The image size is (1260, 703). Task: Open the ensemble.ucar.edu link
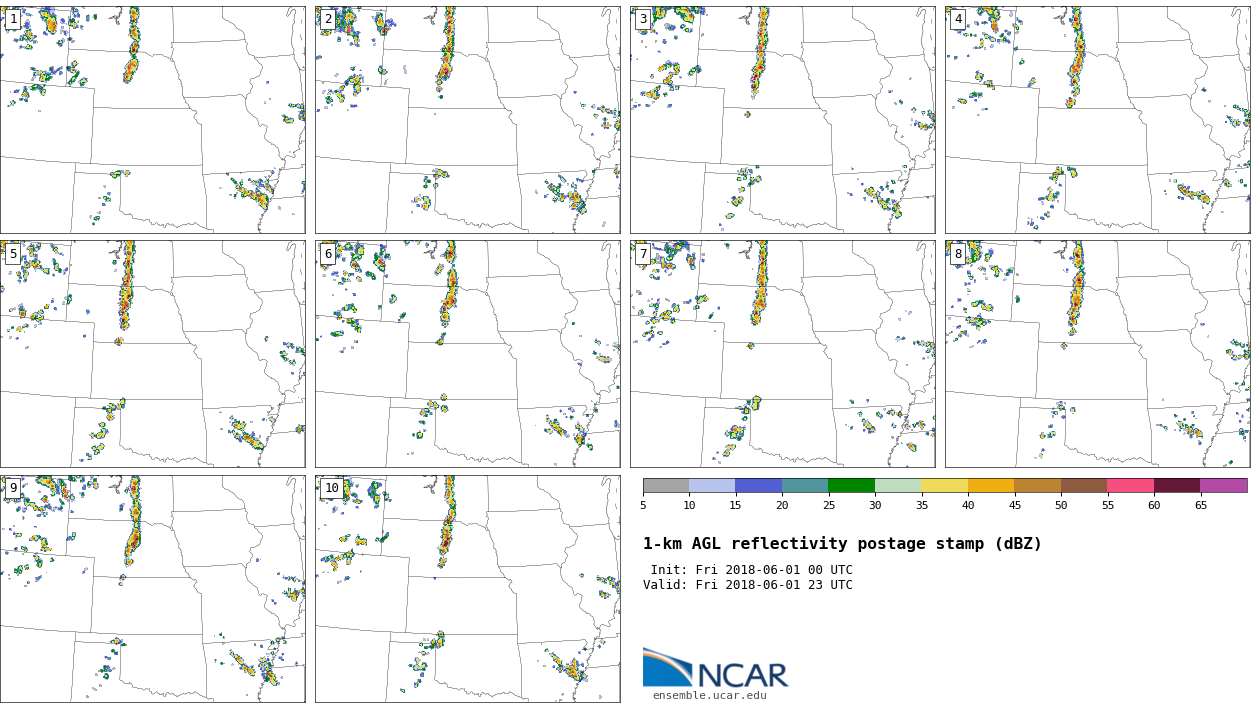tap(709, 696)
